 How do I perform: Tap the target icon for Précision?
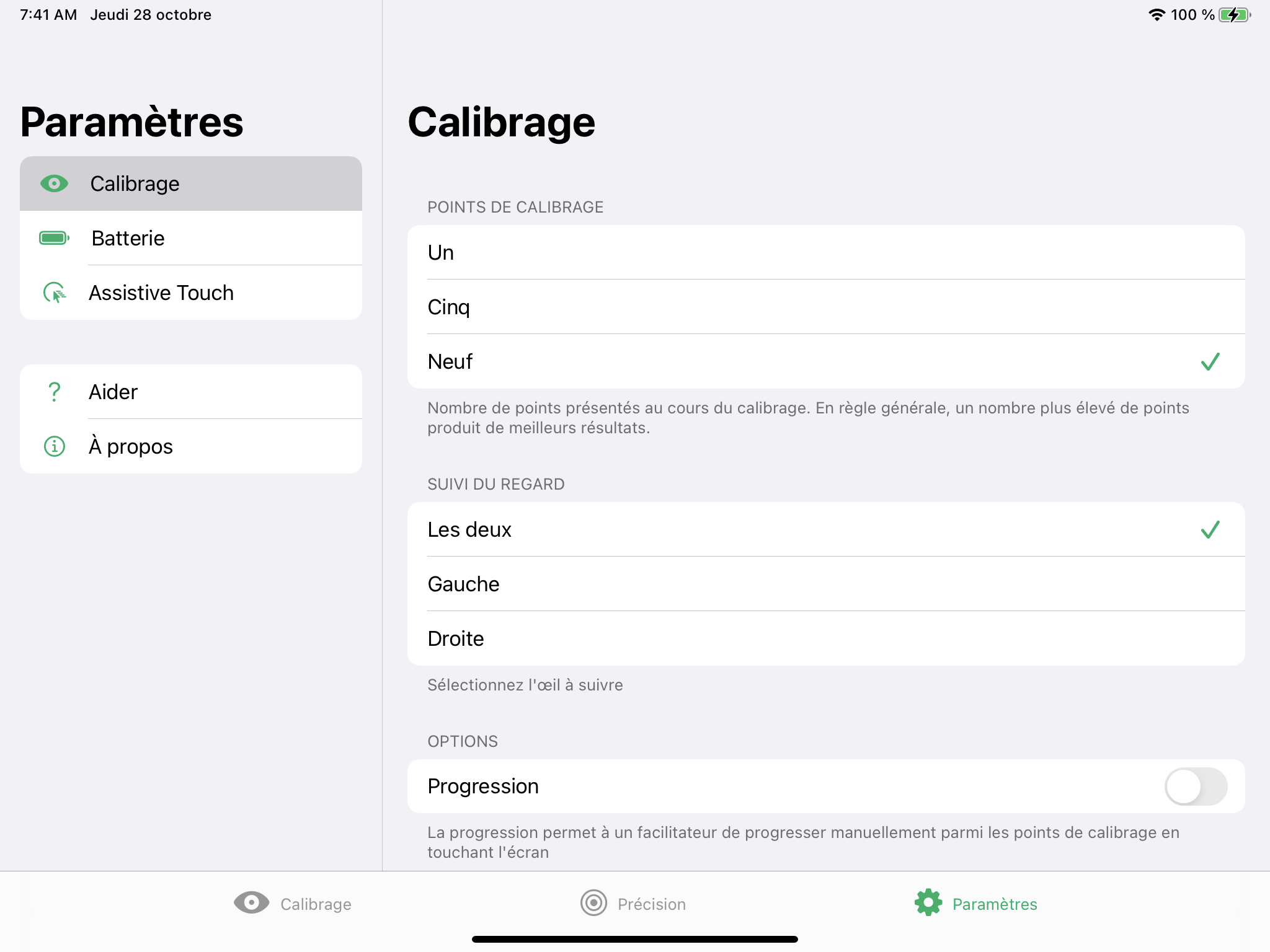593,903
